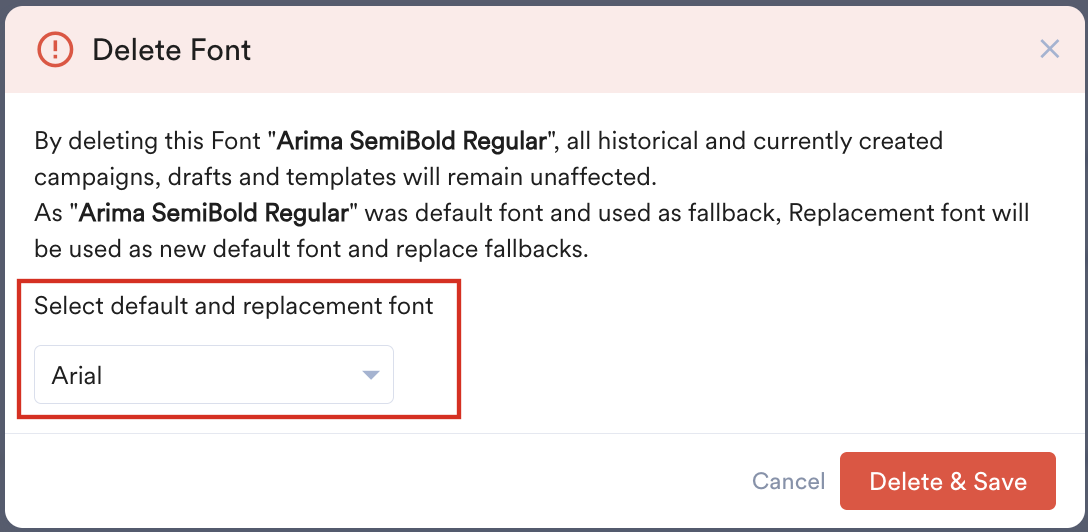Open the Arial font combo box
This screenshot has width=1088, height=532.
213,376
